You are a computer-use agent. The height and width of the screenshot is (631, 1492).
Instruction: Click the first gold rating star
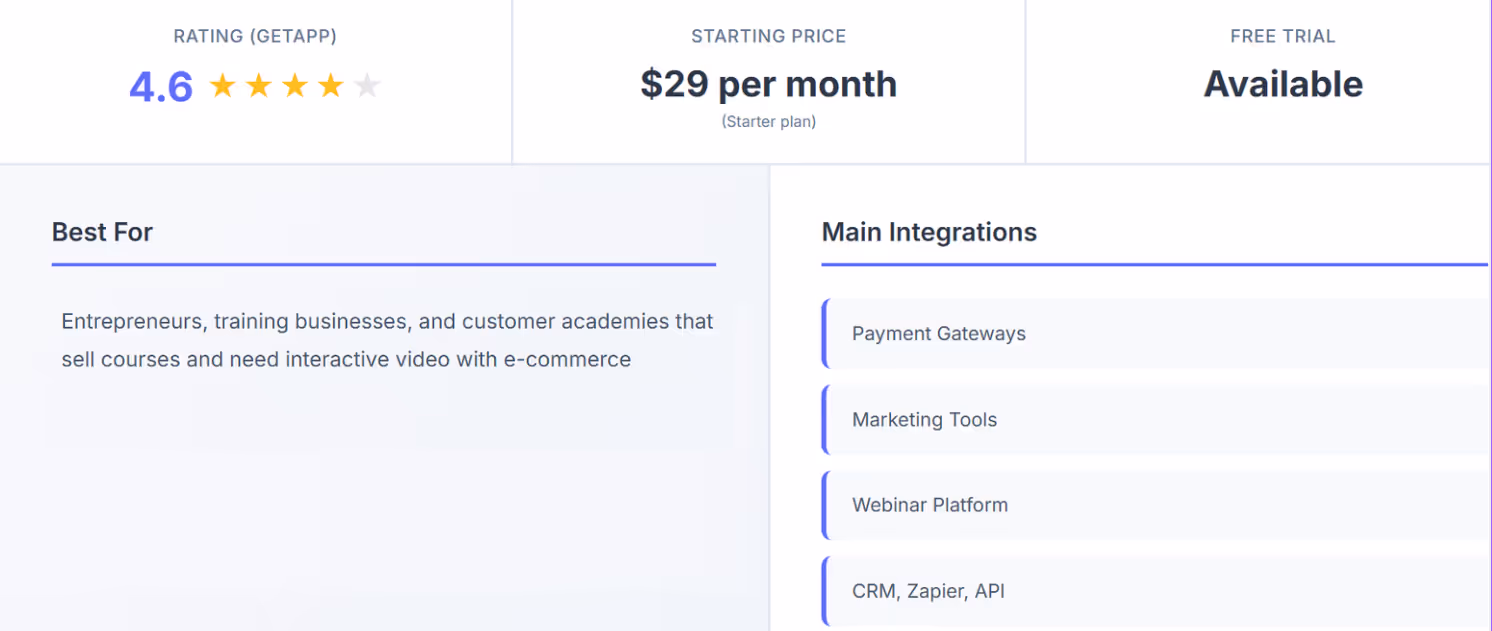[x=222, y=86]
